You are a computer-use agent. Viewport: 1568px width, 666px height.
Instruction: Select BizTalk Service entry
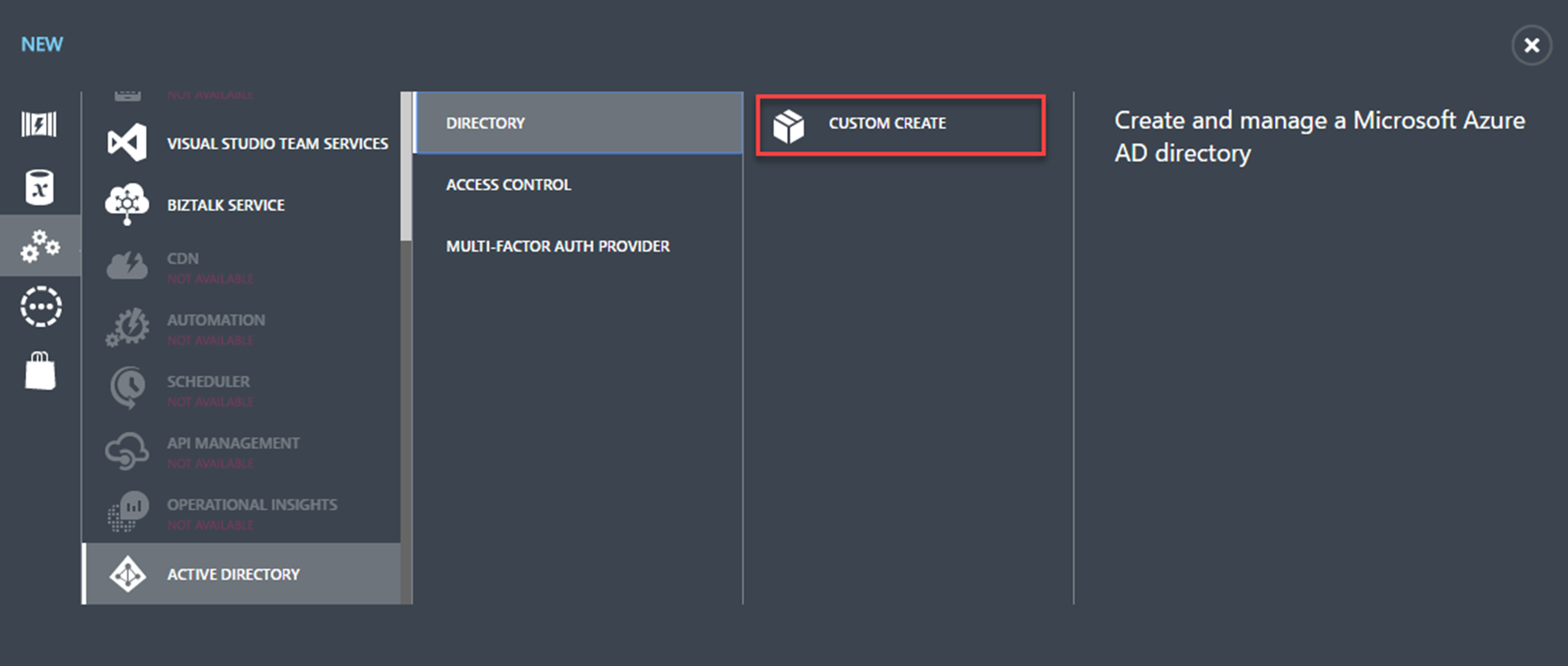(x=225, y=205)
